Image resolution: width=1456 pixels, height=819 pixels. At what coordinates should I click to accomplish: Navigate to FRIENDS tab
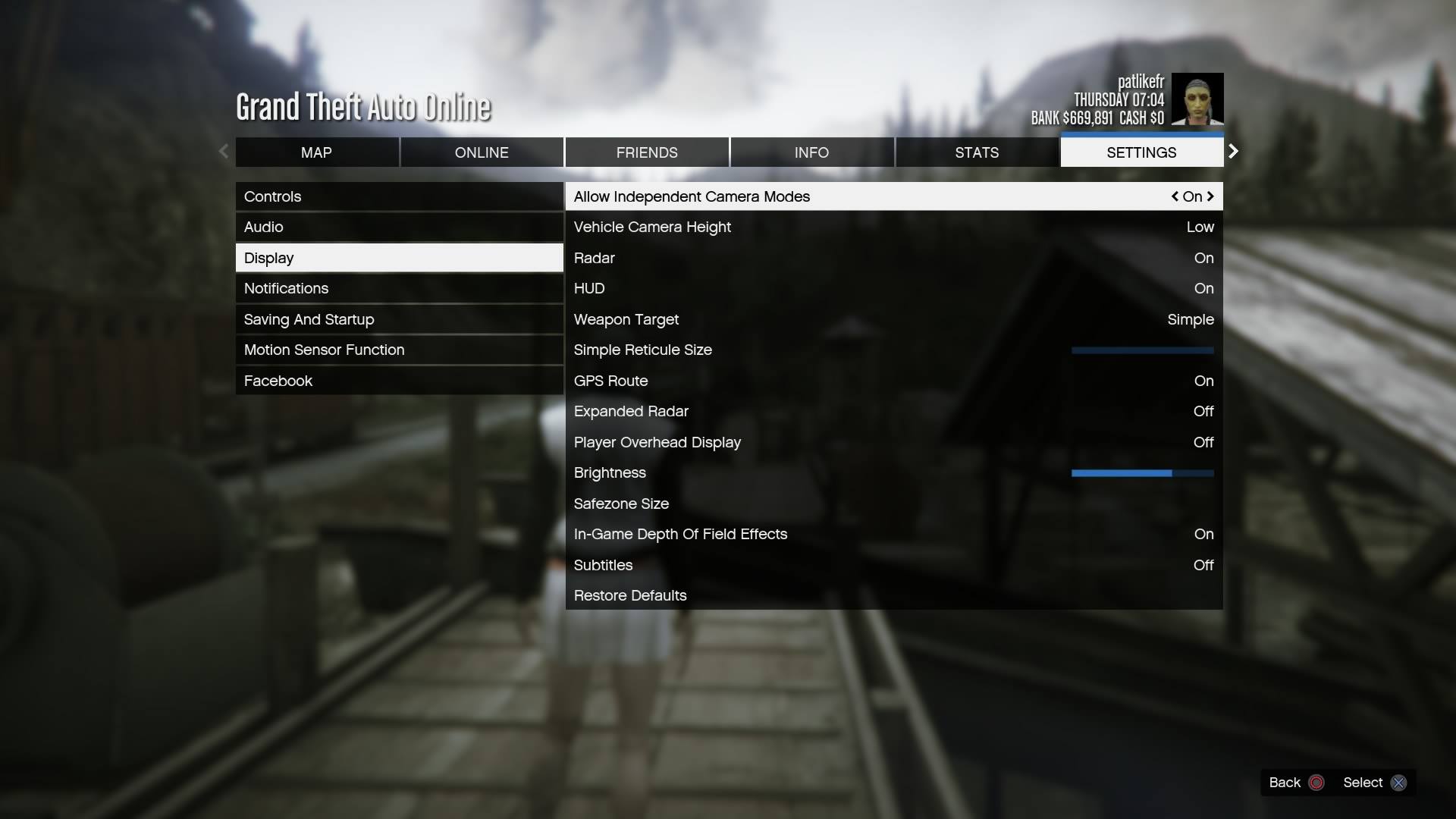pos(646,152)
